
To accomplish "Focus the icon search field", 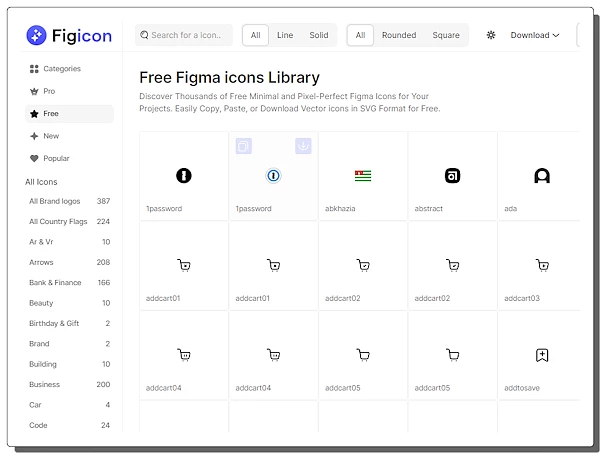I will click(190, 35).
